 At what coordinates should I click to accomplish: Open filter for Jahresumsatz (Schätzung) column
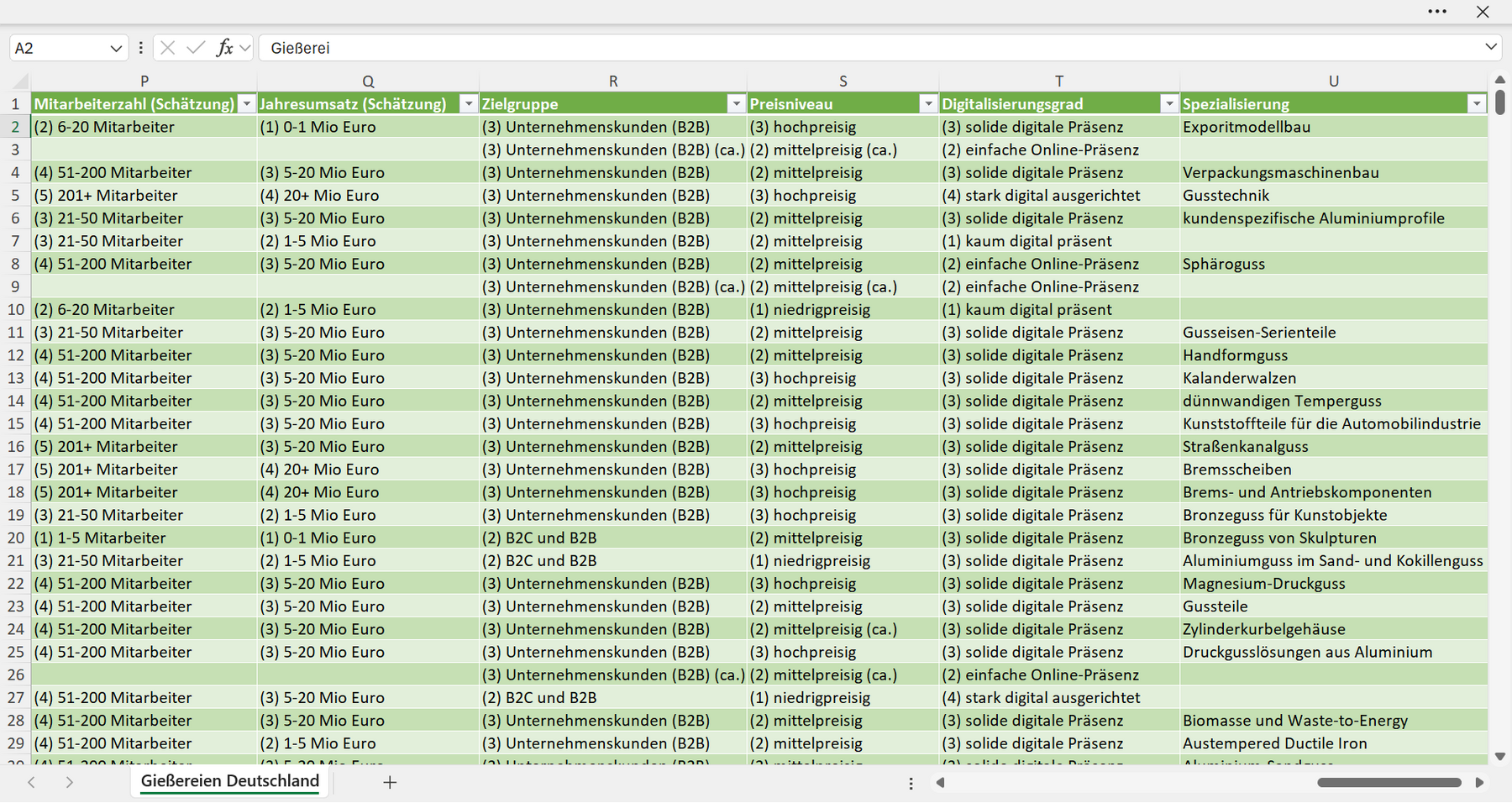click(x=469, y=104)
